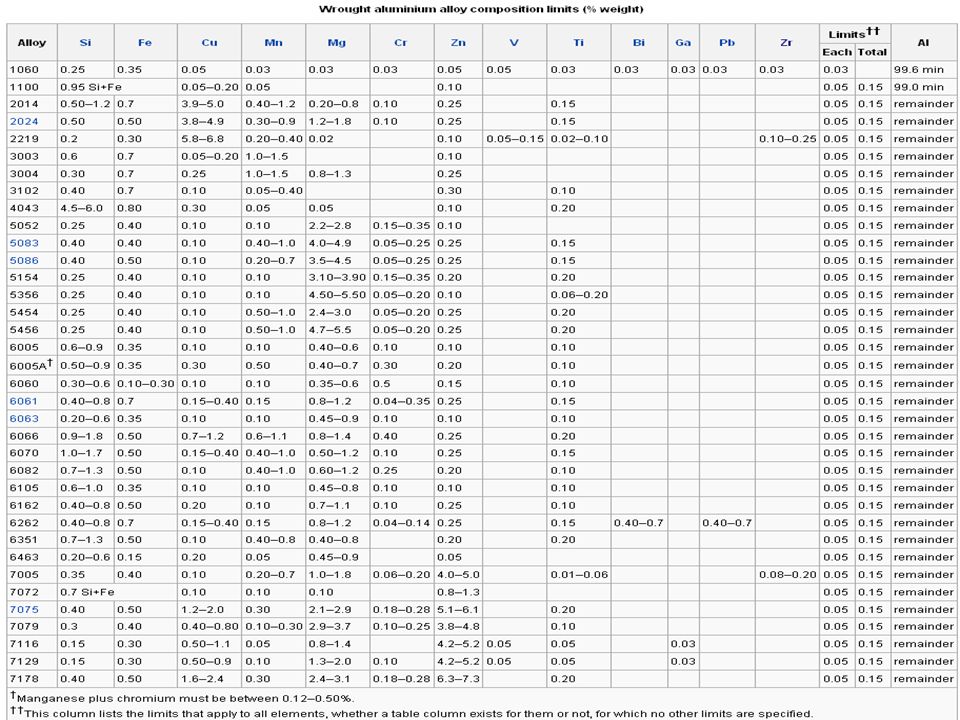Viewport: 960px width, 720px height.
Task: Open the Cr column header link
Action: click(x=400, y=42)
